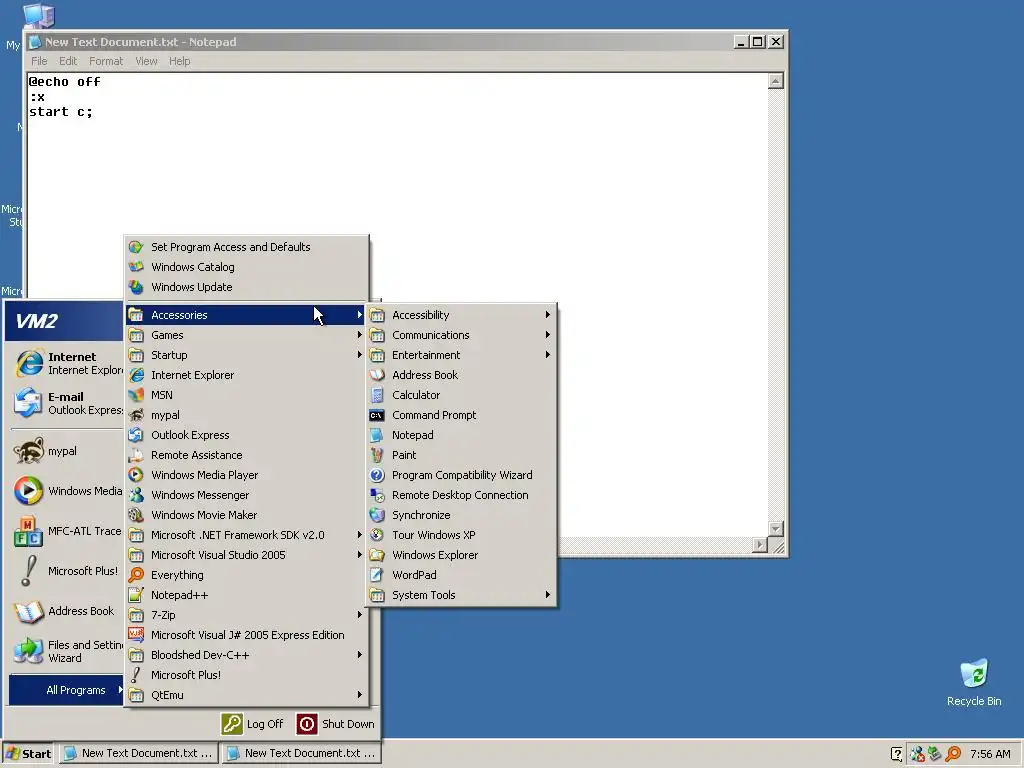Expand the Games folder
Image resolution: width=1024 pixels, height=768 pixels.
click(x=247, y=335)
